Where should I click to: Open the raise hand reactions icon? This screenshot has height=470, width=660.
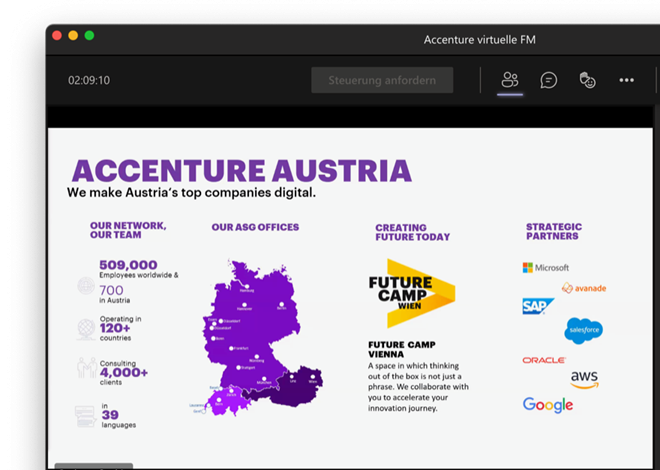point(587,80)
